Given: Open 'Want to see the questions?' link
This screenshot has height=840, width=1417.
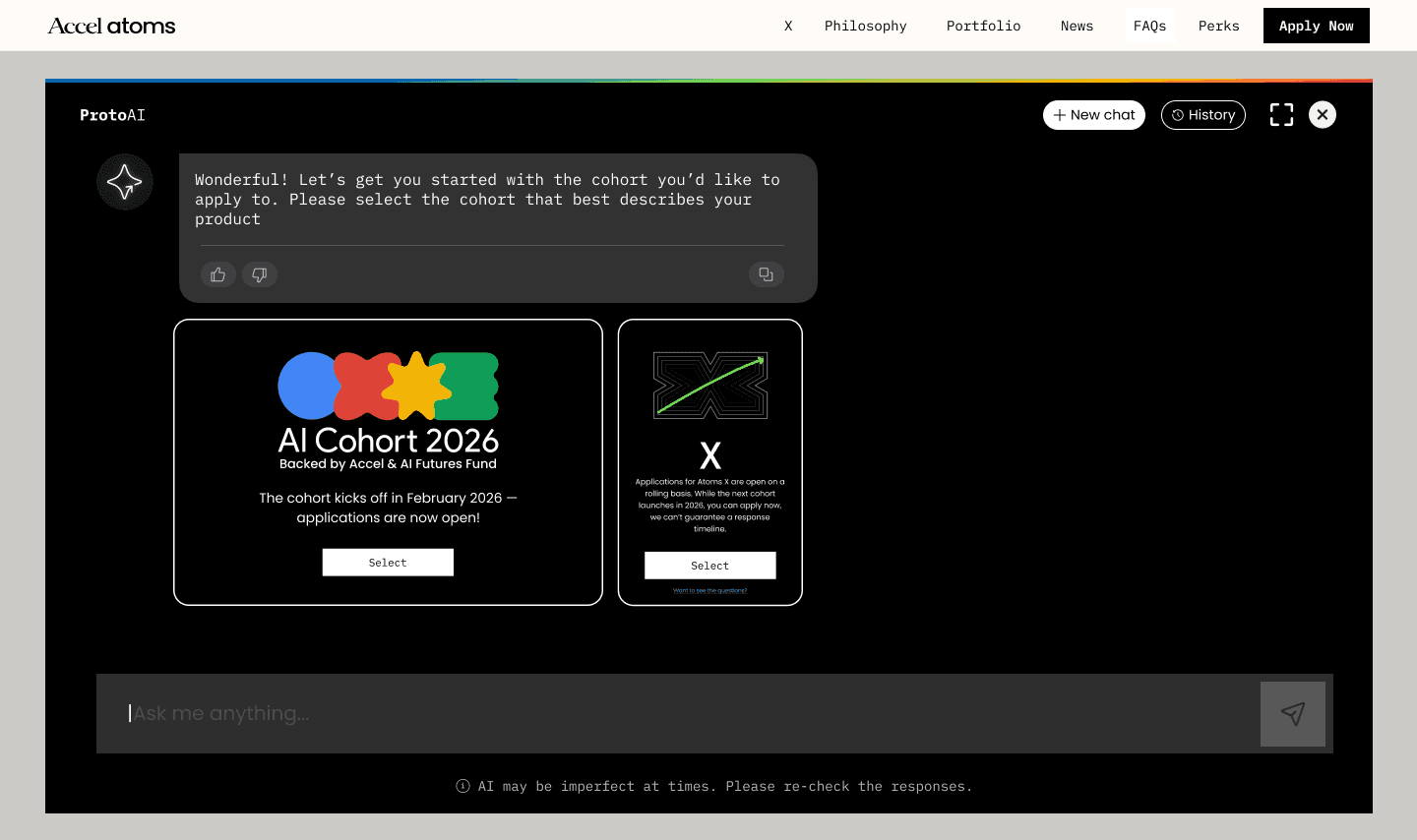Looking at the screenshot, I should pyautogui.click(x=710, y=591).
